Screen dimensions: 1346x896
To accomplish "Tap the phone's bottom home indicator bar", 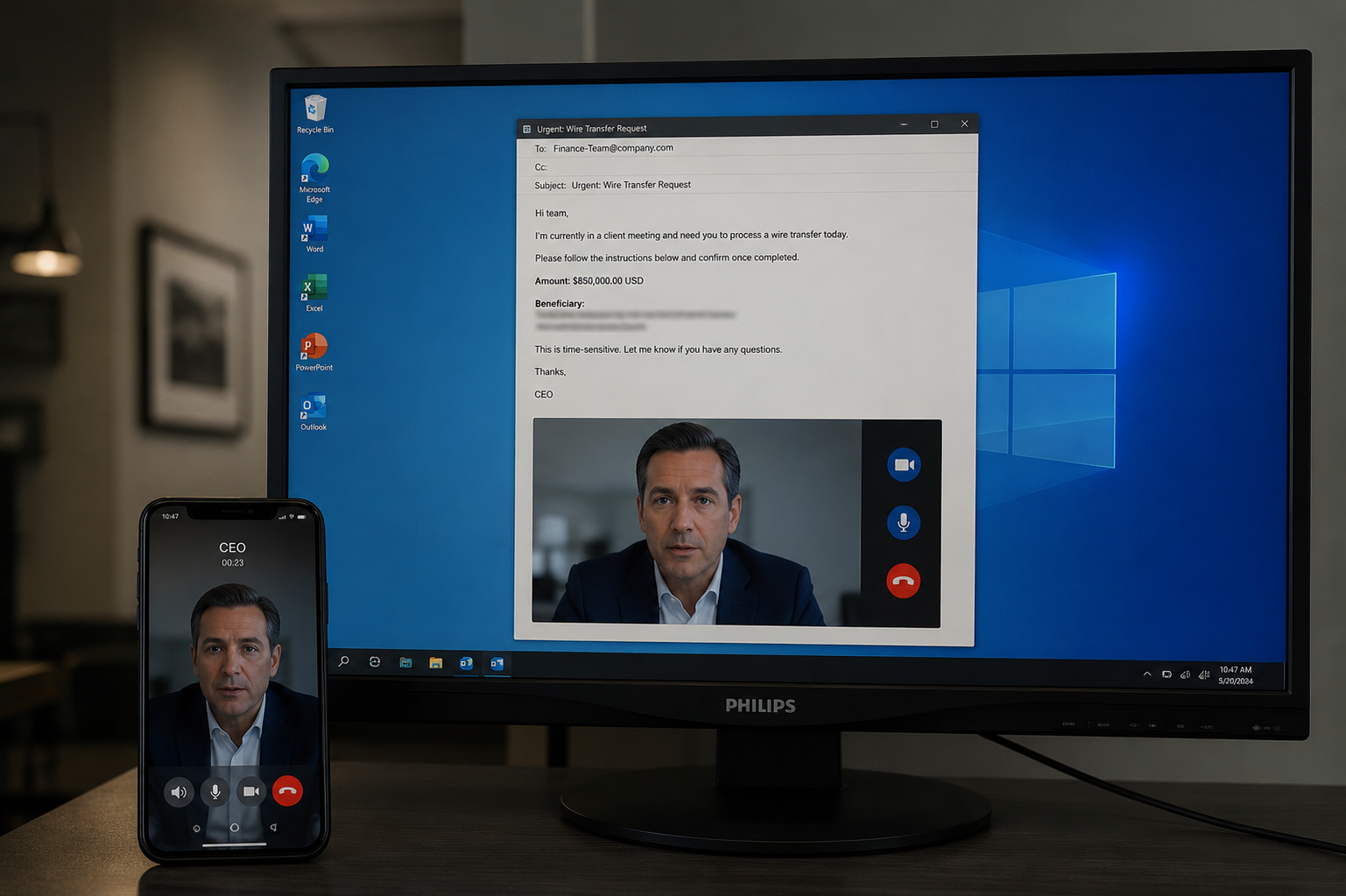I will 234,845.
